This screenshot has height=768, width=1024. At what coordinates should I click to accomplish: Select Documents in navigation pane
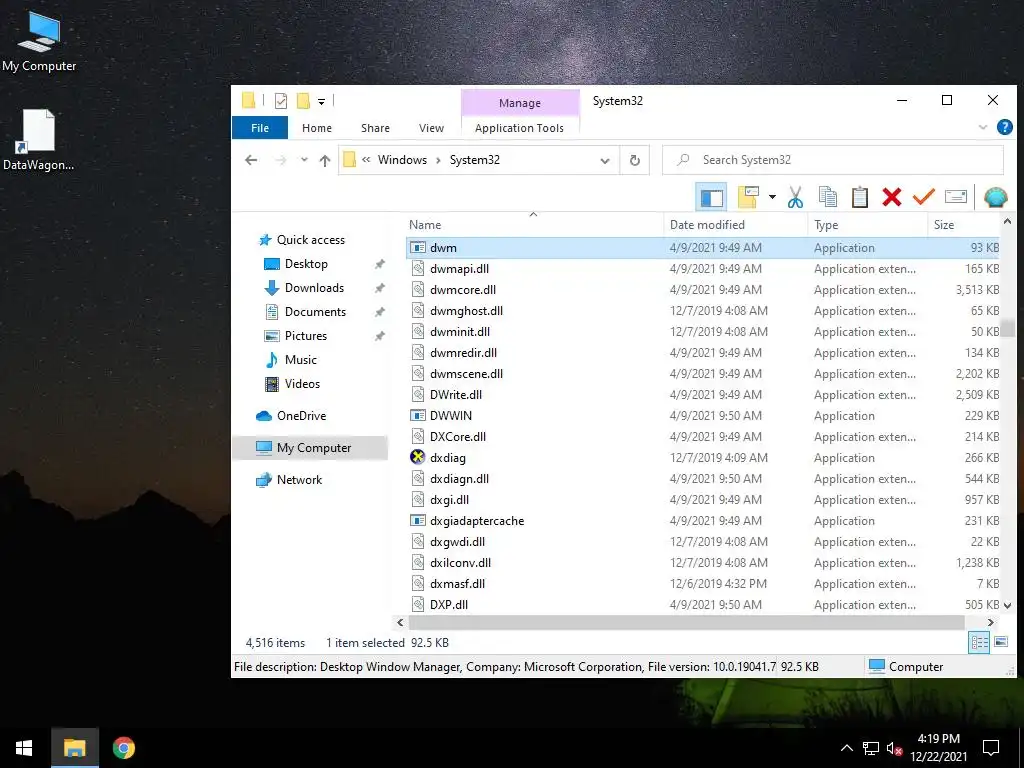pyautogui.click(x=315, y=312)
